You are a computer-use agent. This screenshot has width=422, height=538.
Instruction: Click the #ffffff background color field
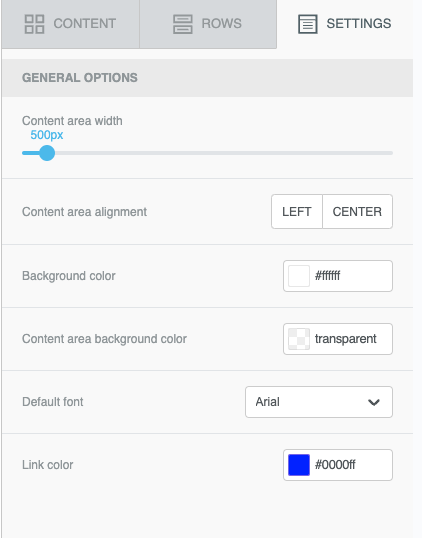338,276
